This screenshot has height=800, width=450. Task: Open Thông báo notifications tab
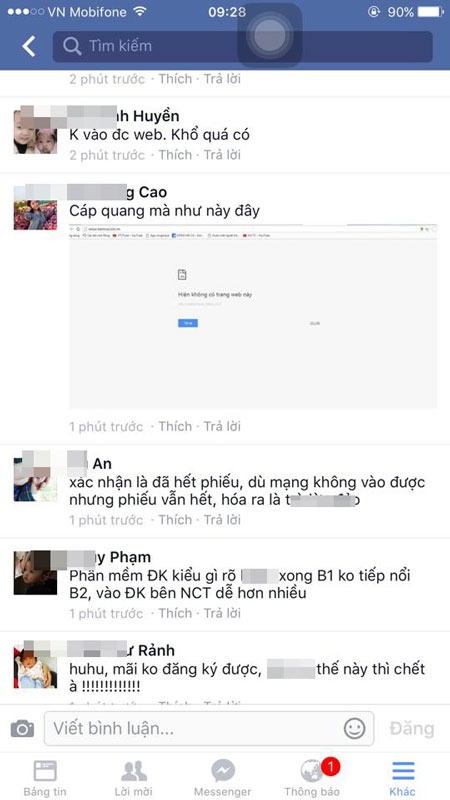312,778
